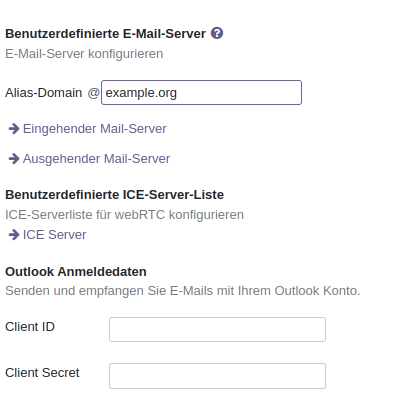Click the Outlook Anmeldedaten heading
The width and height of the screenshot is (413, 407).
point(76,272)
